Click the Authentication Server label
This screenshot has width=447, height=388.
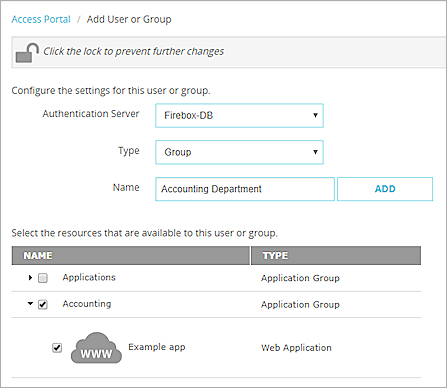pyautogui.click(x=91, y=114)
